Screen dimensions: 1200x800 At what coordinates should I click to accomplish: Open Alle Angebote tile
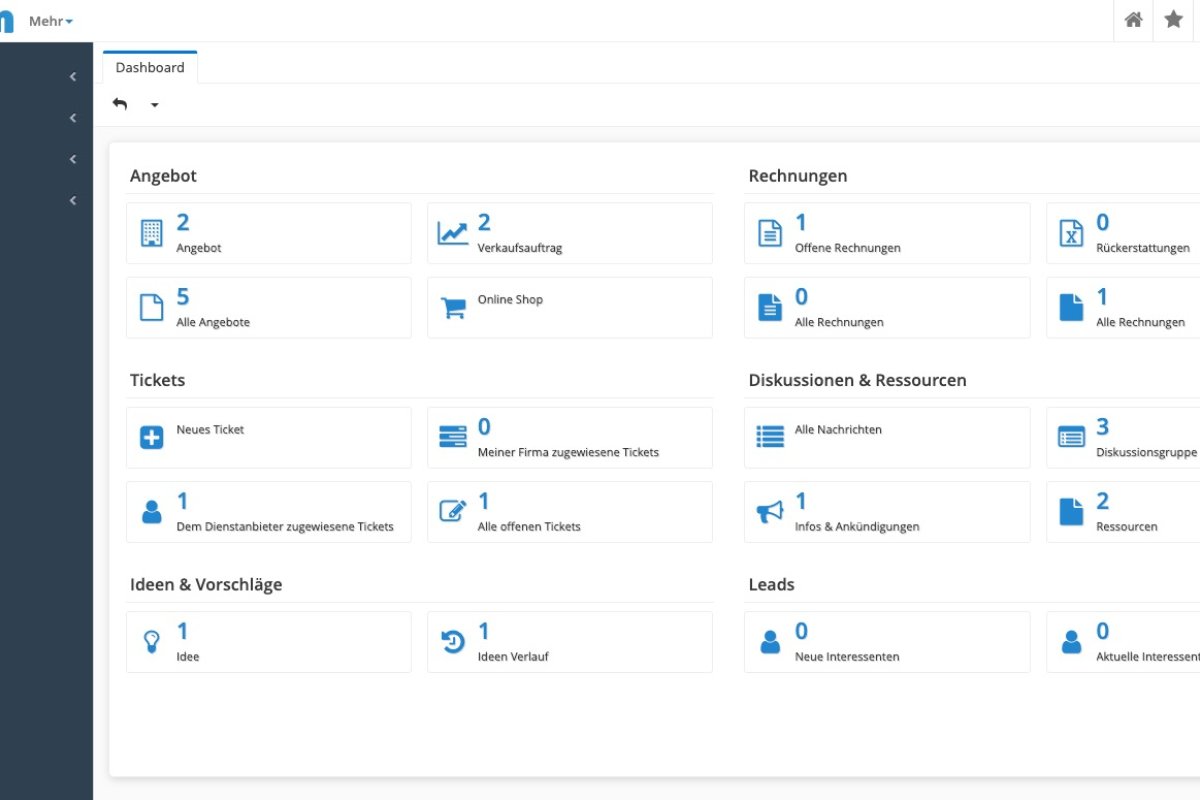[x=213, y=322]
